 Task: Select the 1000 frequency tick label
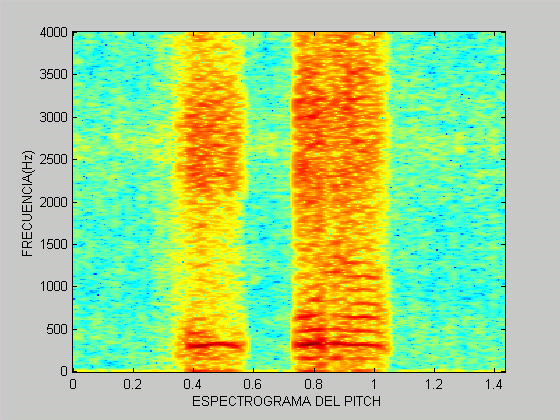(x=54, y=286)
